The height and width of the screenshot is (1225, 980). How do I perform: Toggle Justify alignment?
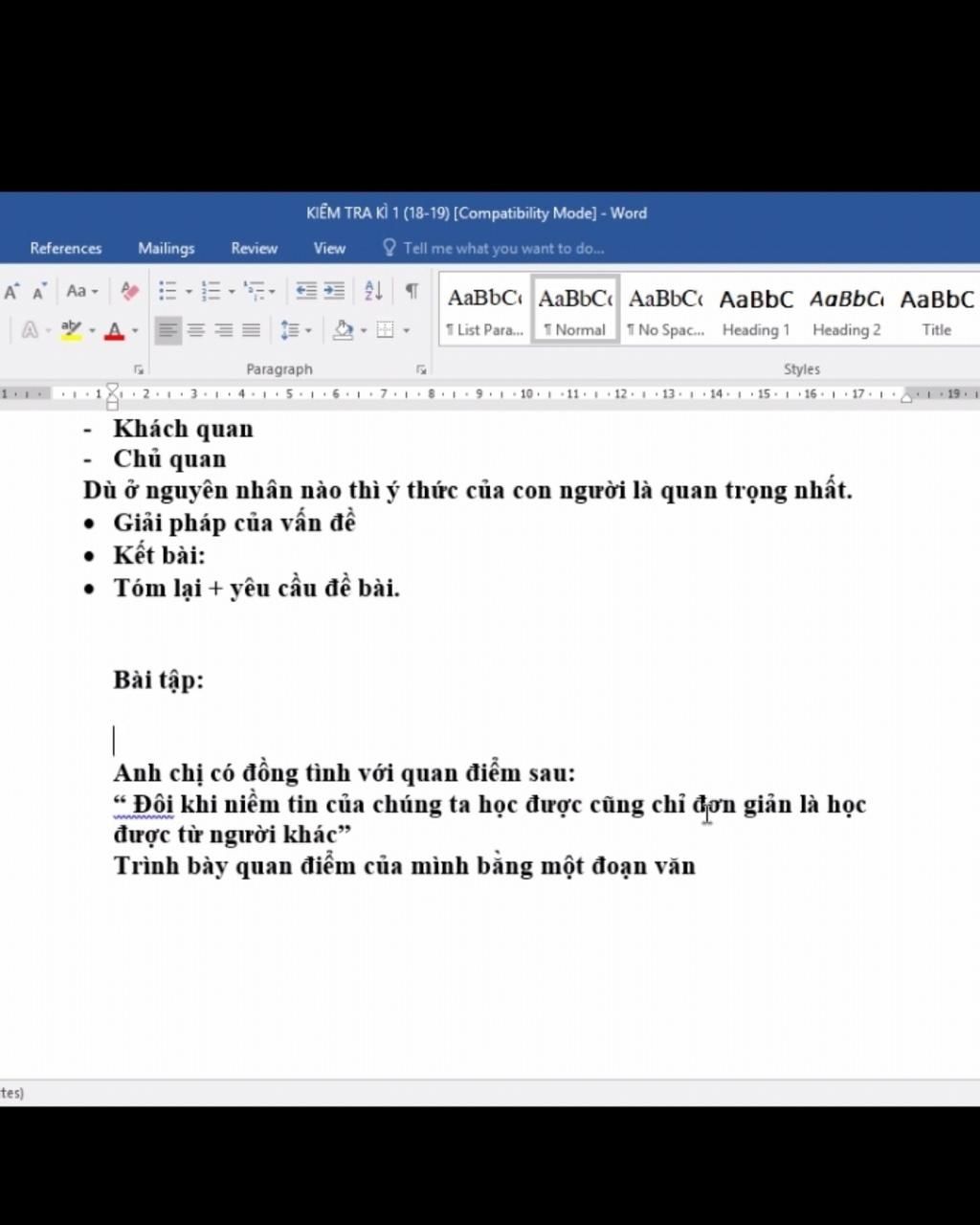click(x=251, y=330)
